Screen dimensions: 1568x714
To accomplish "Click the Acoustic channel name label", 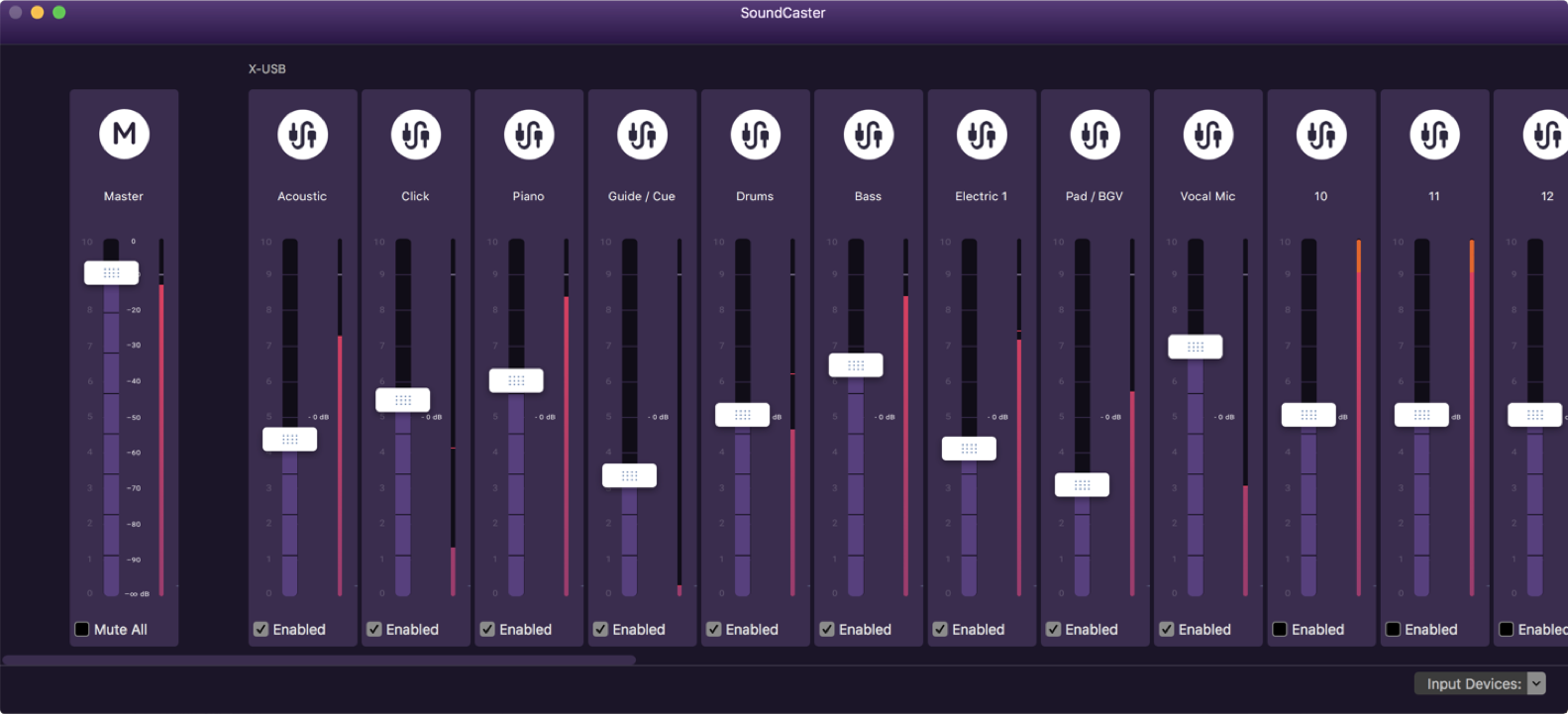I will [x=302, y=196].
